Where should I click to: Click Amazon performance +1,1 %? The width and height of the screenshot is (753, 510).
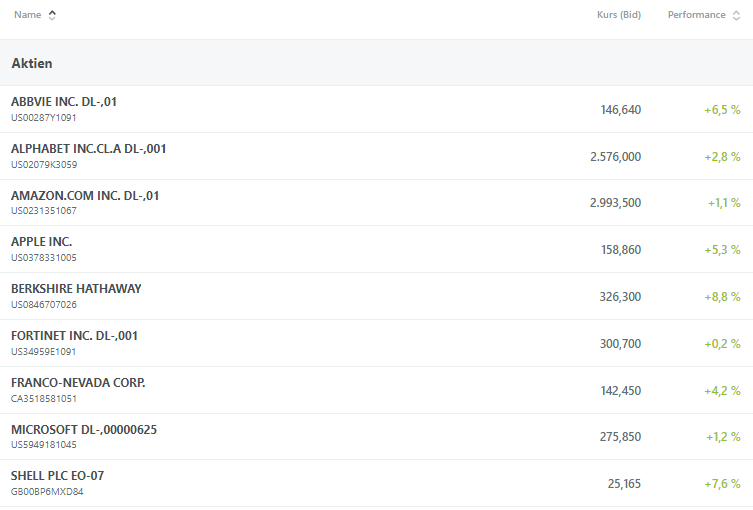[x=724, y=203]
